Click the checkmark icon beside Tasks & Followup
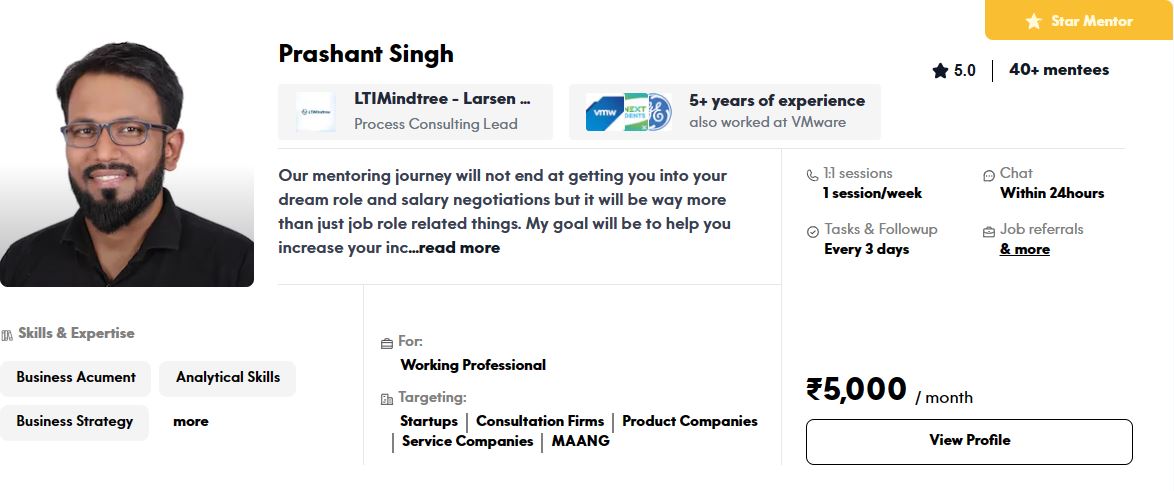1174x491 pixels. coord(812,231)
